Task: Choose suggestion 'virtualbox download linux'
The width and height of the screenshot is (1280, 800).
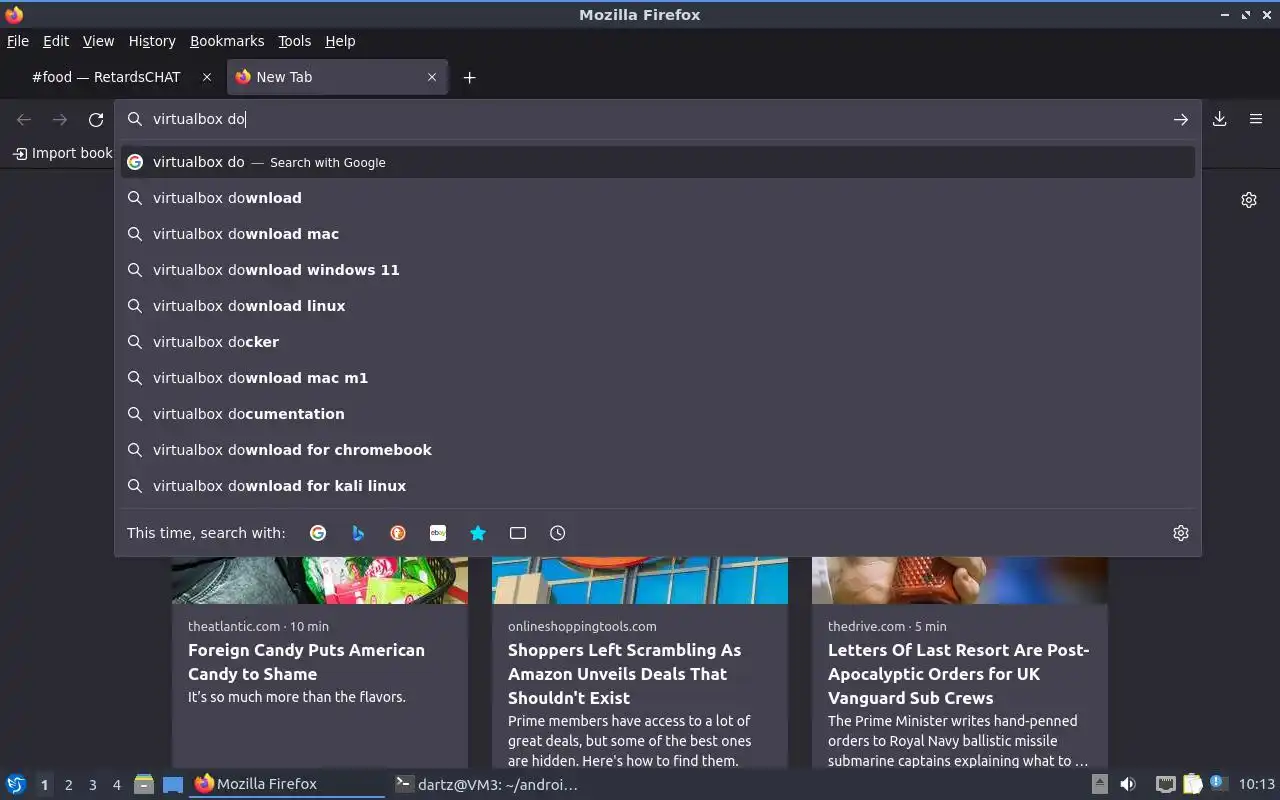Action: 658,306
